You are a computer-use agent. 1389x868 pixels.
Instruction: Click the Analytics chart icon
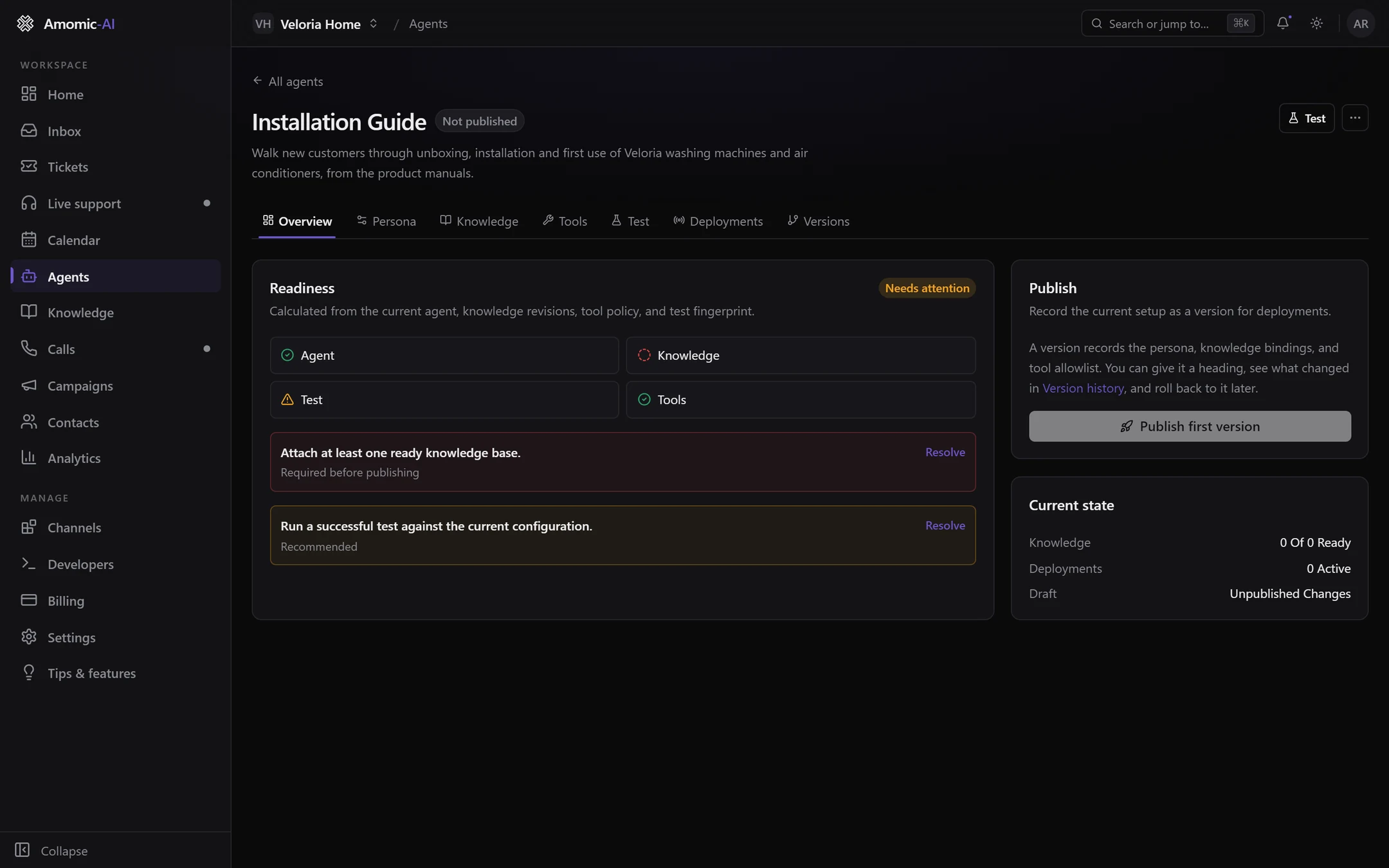pos(29,458)
